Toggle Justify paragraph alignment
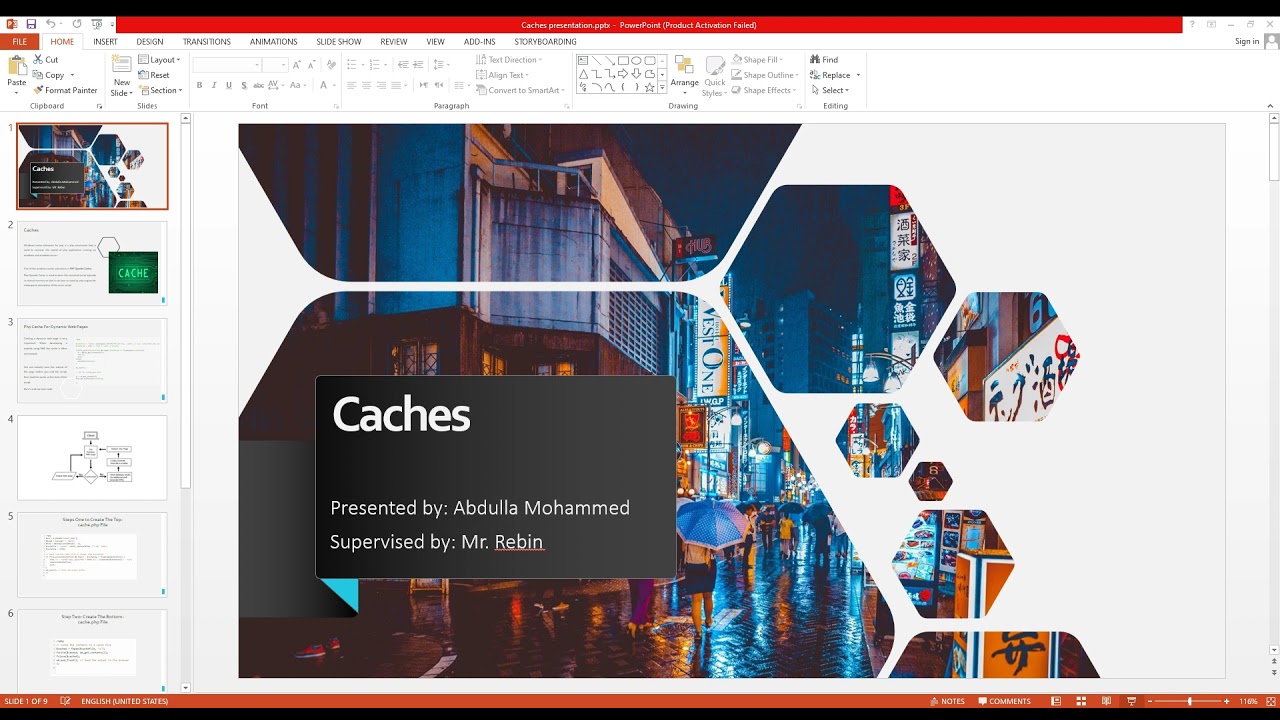Image resolution: width=1280 pixels, height=720 pixels. (397, 86)
